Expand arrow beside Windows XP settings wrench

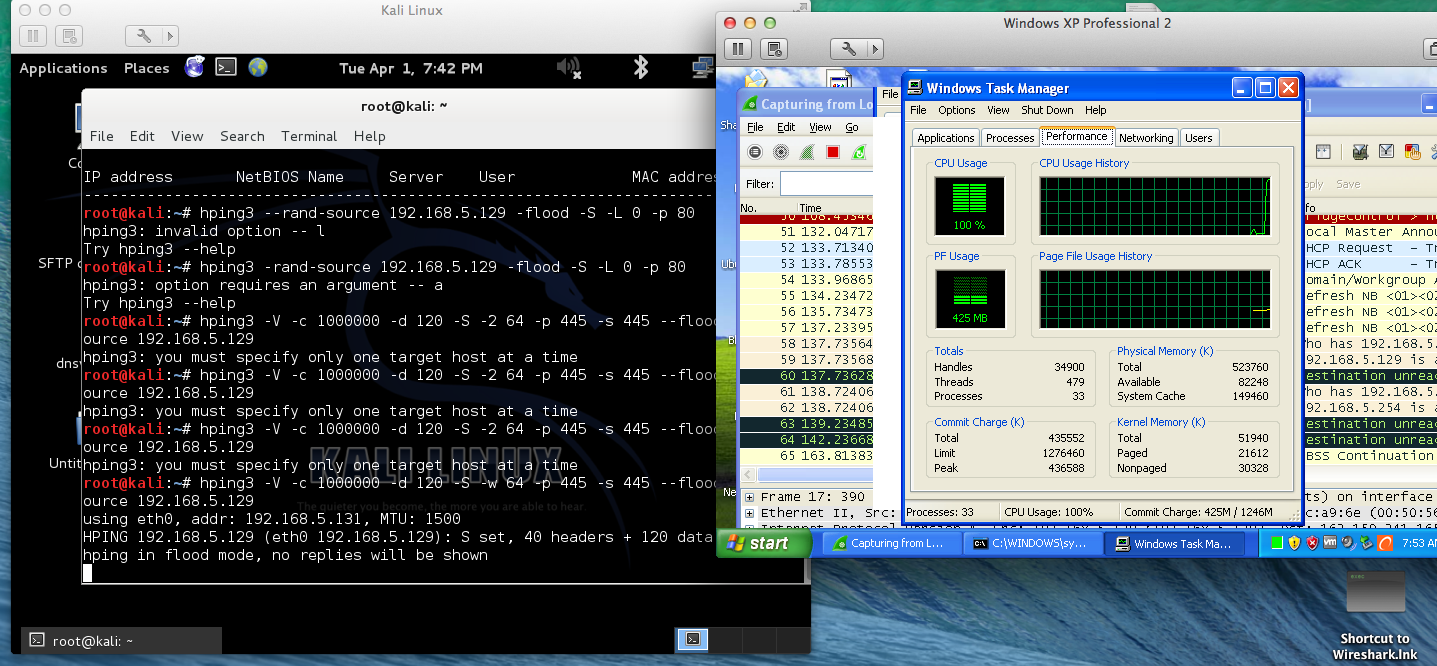pyautogui.click(x=875, y=48)
